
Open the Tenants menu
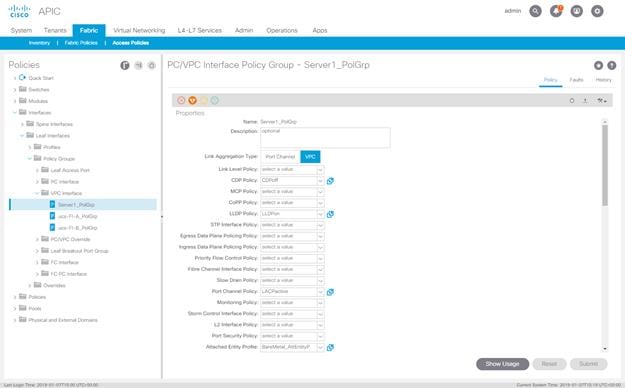[55, 30]
